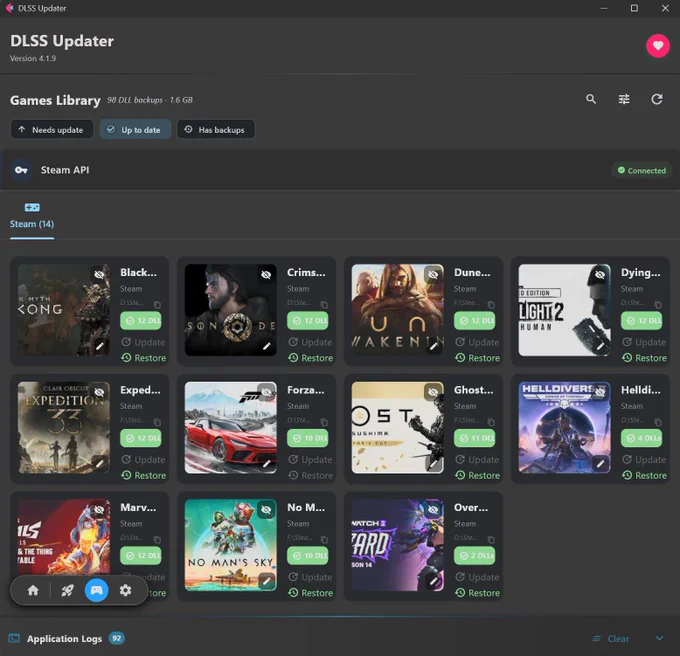Hide Expedition 33 from library

coord(99,392)
